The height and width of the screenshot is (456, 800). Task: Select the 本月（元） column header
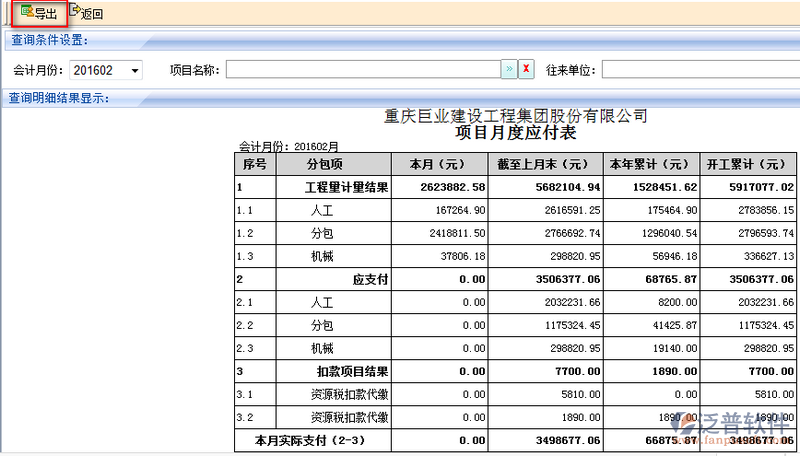tap(439, 164)
